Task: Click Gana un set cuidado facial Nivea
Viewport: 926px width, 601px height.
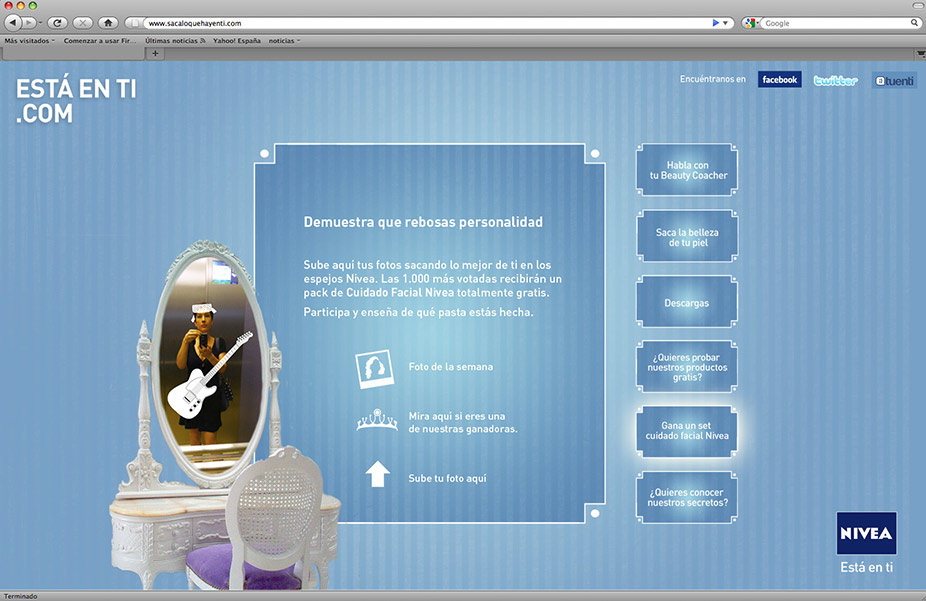Action: 687,431
